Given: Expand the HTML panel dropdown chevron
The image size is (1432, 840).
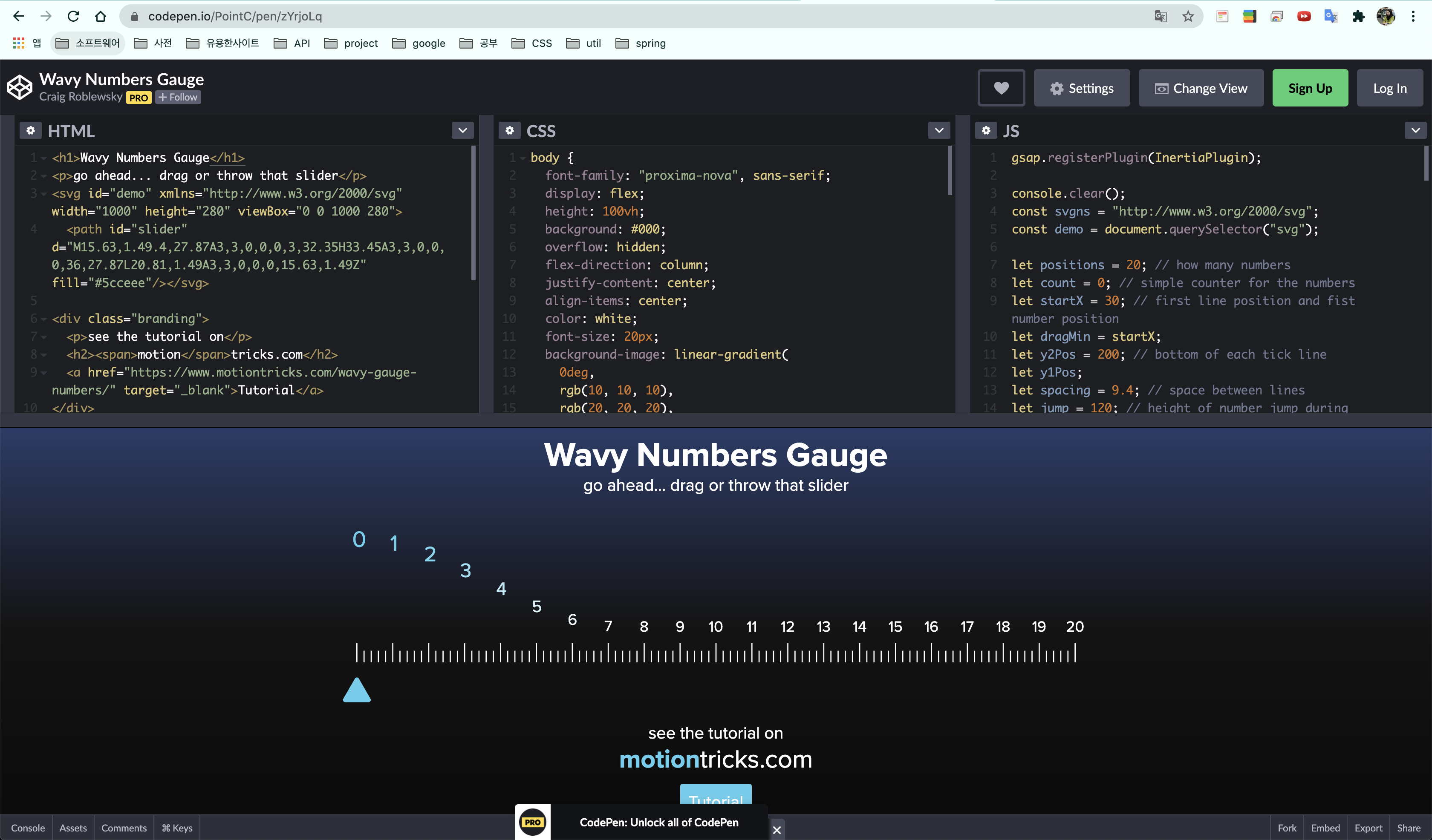Looking at the screenshot, I should [x=462, y=131].
